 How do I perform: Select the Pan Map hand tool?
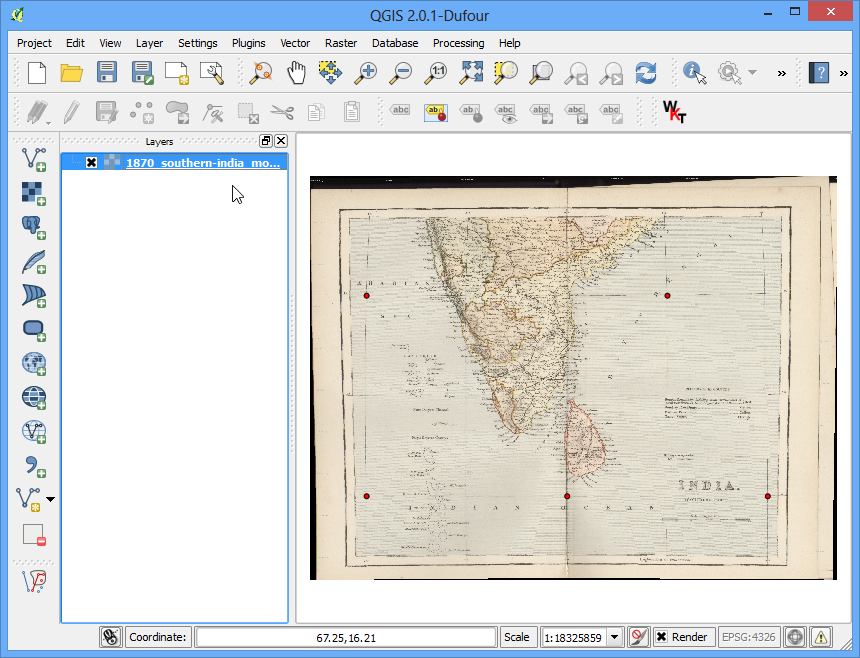click(296, 73)
